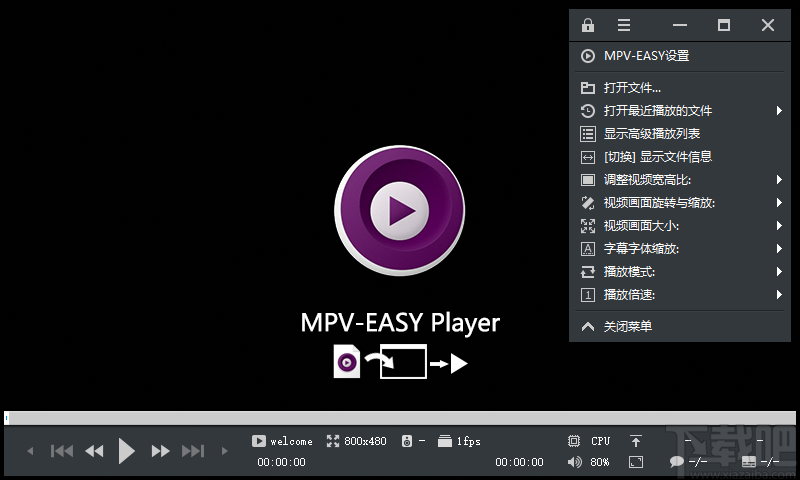
Task: Click the small left triangle frame-back arrow
Action: (x=30, y=451)
